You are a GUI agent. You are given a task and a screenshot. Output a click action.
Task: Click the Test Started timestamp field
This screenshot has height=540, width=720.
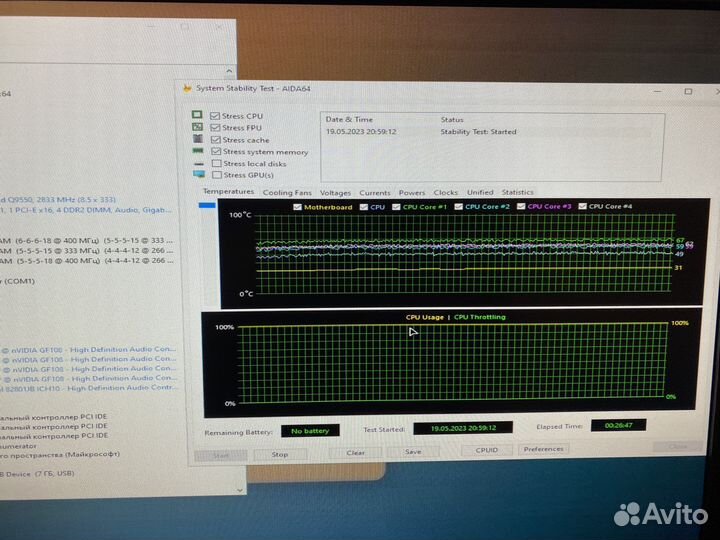(x=463, y=428)
